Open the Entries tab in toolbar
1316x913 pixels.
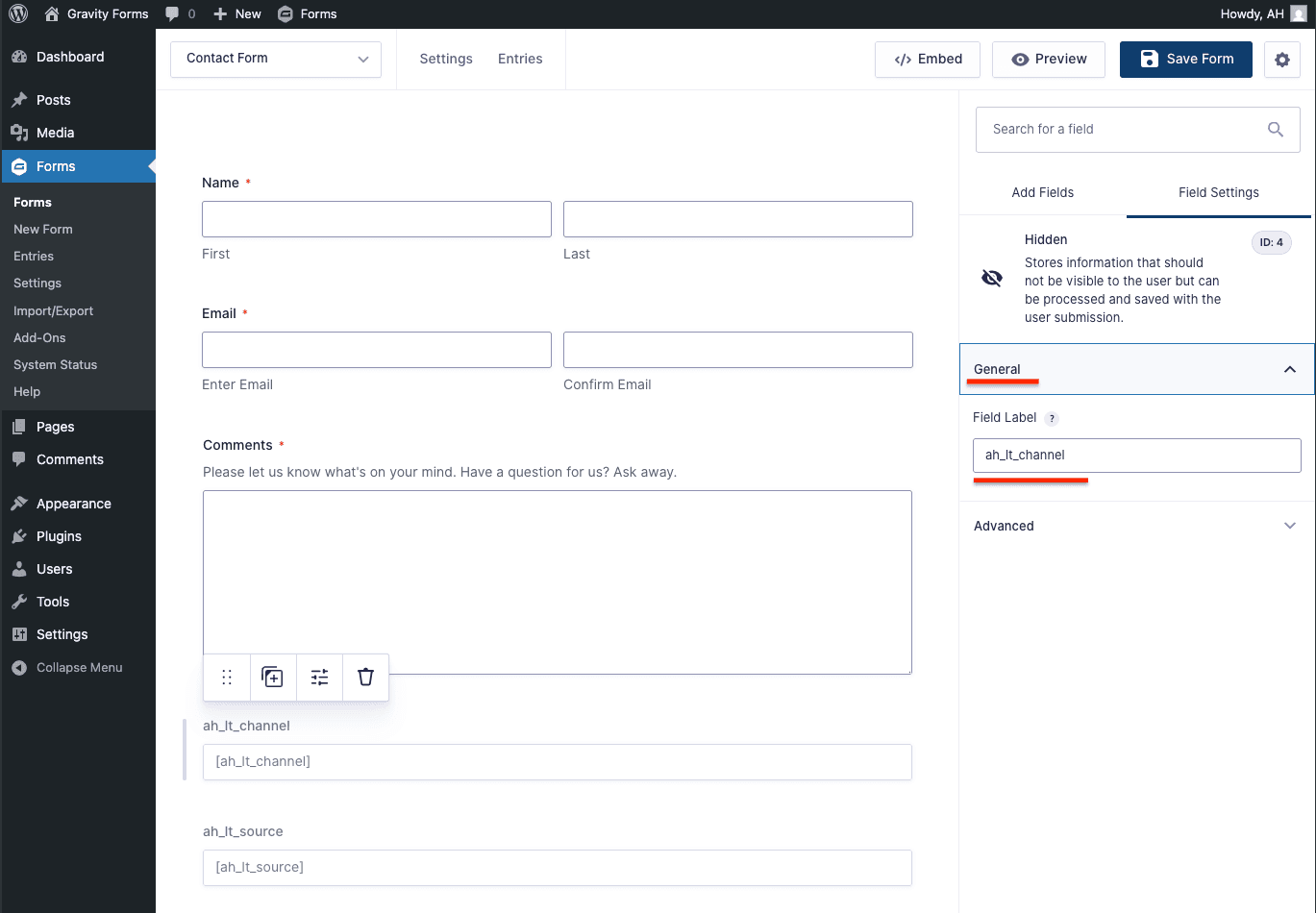pos(520,59)
